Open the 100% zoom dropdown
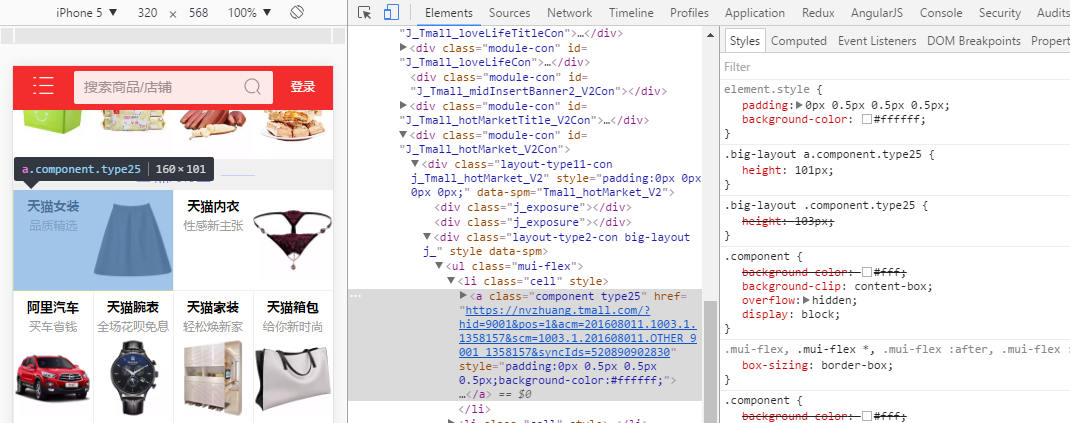The height and width of the screenshot is (423, 1070). point(249,12)
